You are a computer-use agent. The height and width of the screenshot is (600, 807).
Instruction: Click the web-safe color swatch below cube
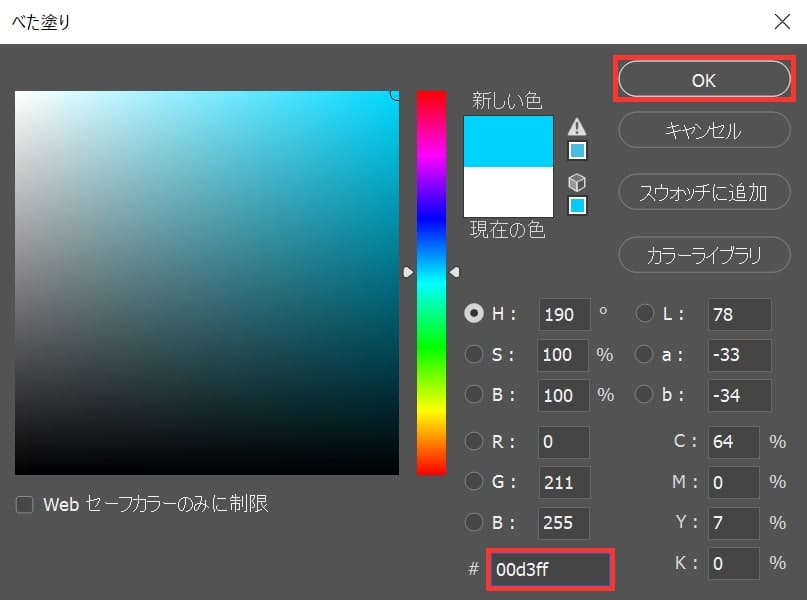[x=577, y=205]
